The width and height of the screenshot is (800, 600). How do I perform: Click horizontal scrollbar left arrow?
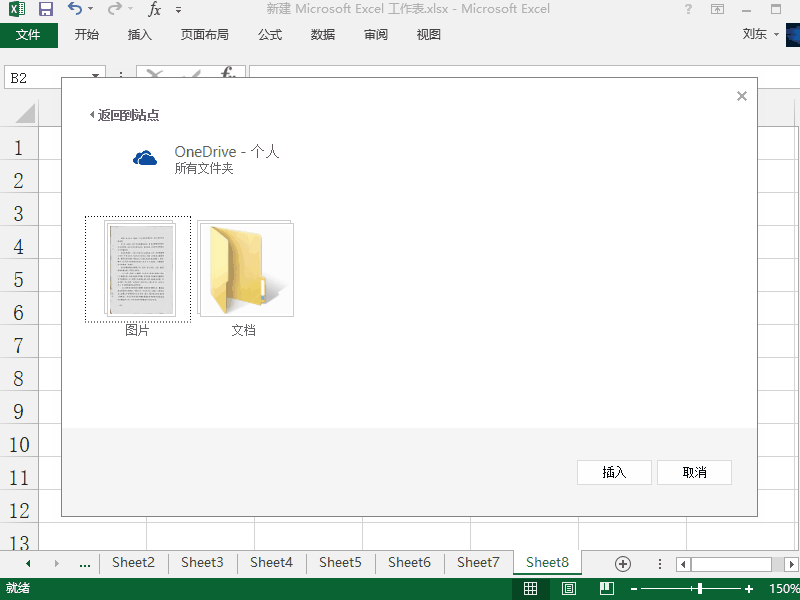click(x=684, y=564)
